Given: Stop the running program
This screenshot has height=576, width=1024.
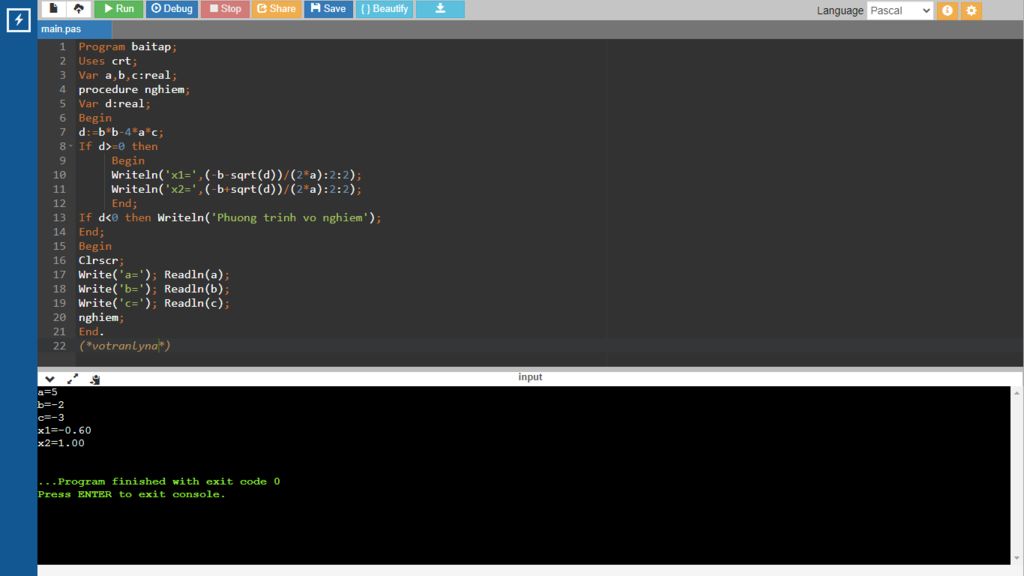Looking at the screenshot, I should 225,9.
